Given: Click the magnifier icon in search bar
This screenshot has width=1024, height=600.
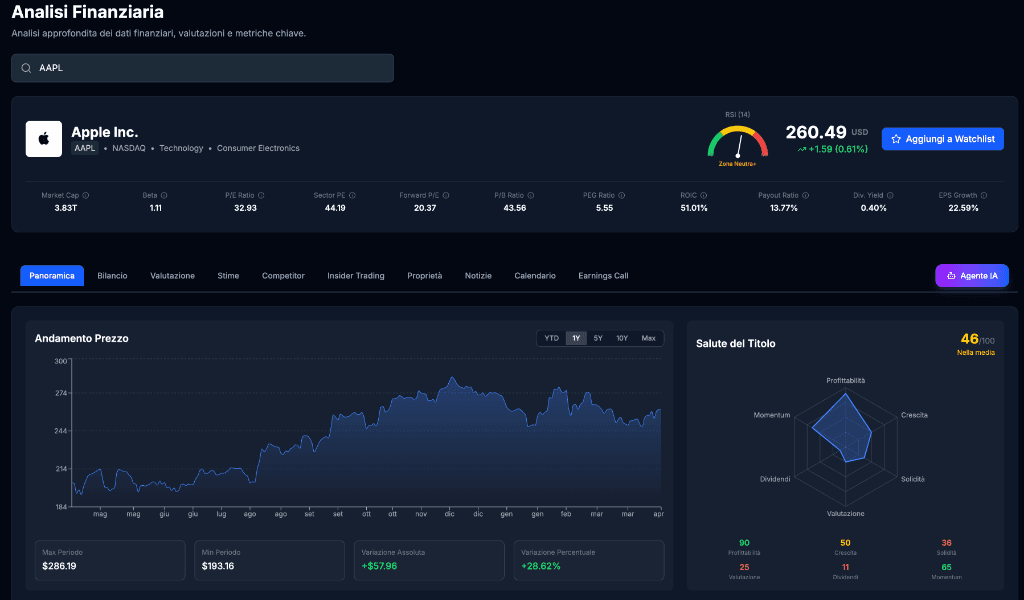Looking at the screenshot, I should pyautogui.click(x=26, y=68).
